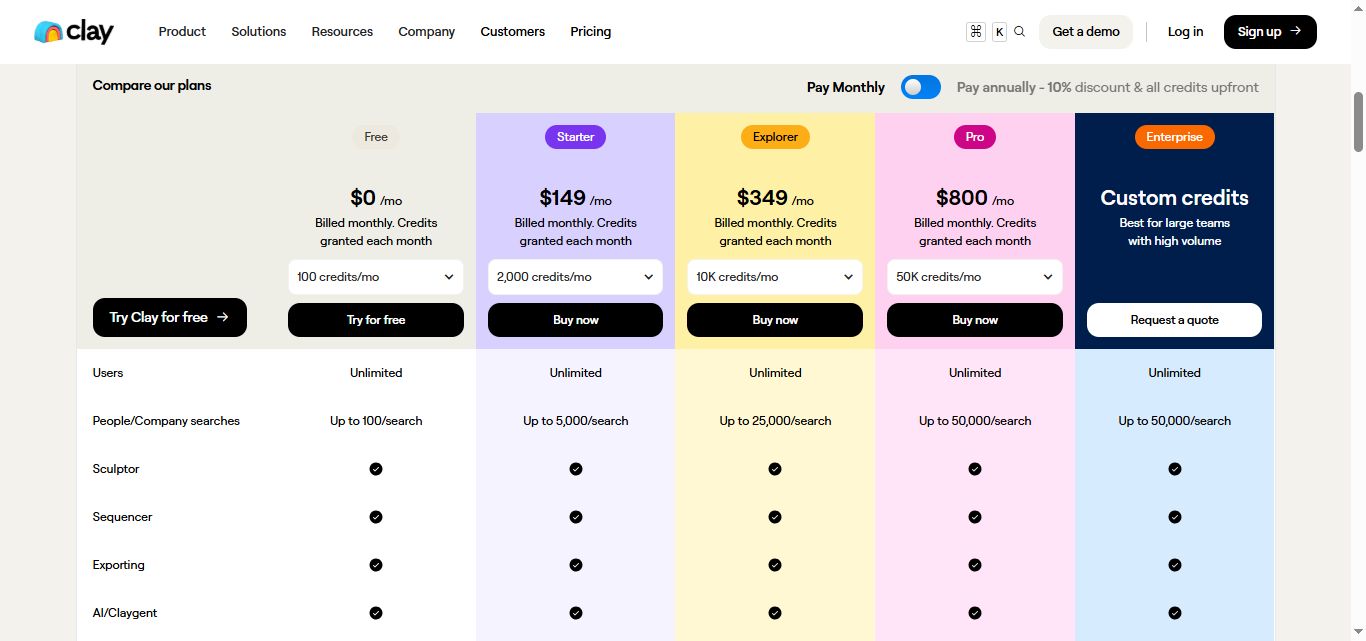Click the AI/Claygent checkmark in Free column
The image size is (1366, 641).
point(375,612)
